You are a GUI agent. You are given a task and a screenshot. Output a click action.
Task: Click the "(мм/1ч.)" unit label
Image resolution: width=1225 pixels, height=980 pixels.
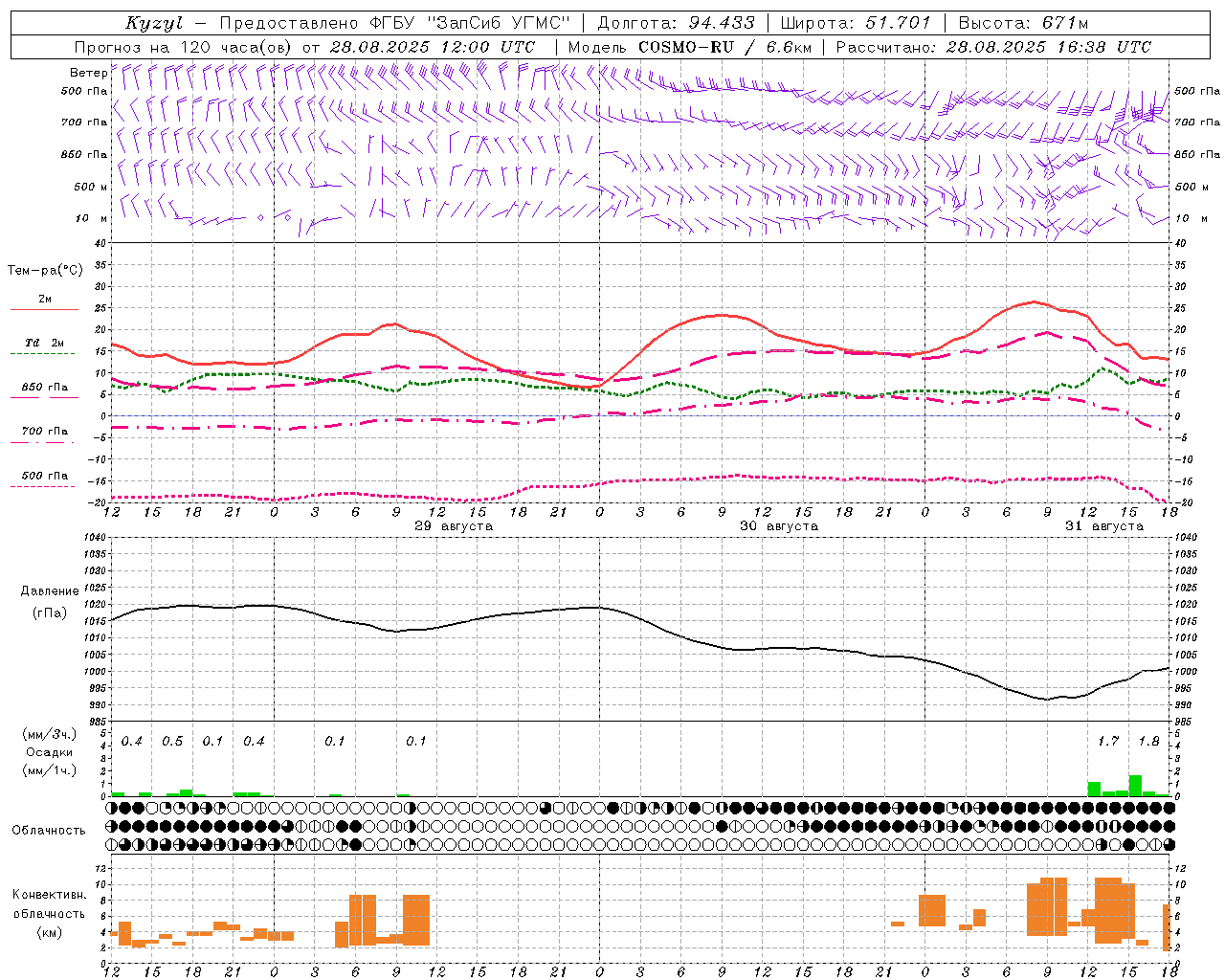pos(49,769)
